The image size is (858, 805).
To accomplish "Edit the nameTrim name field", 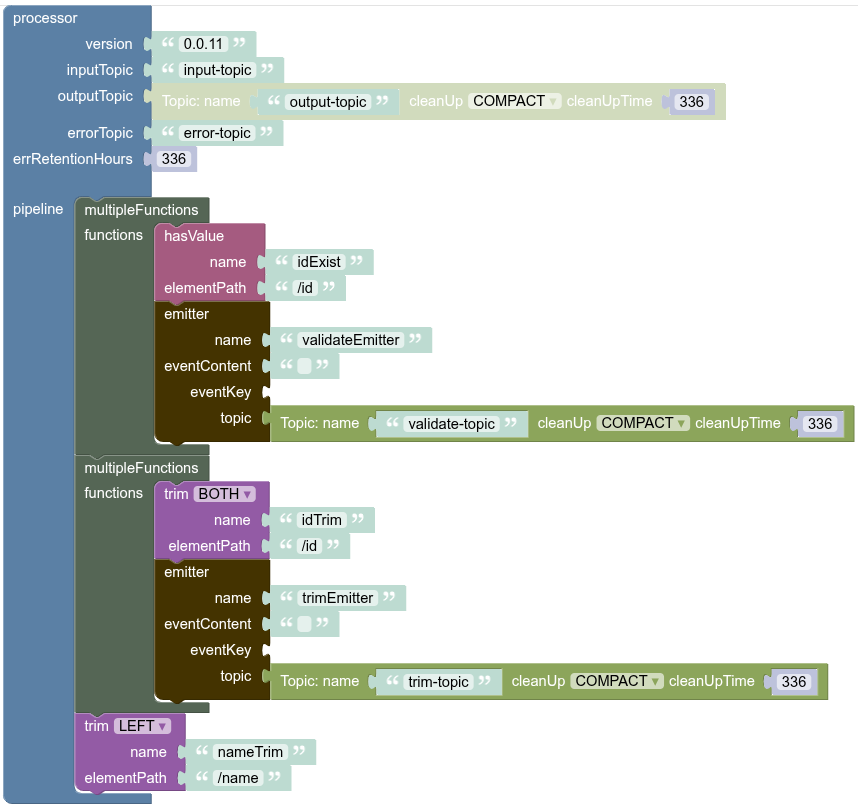I will (250, 752).
